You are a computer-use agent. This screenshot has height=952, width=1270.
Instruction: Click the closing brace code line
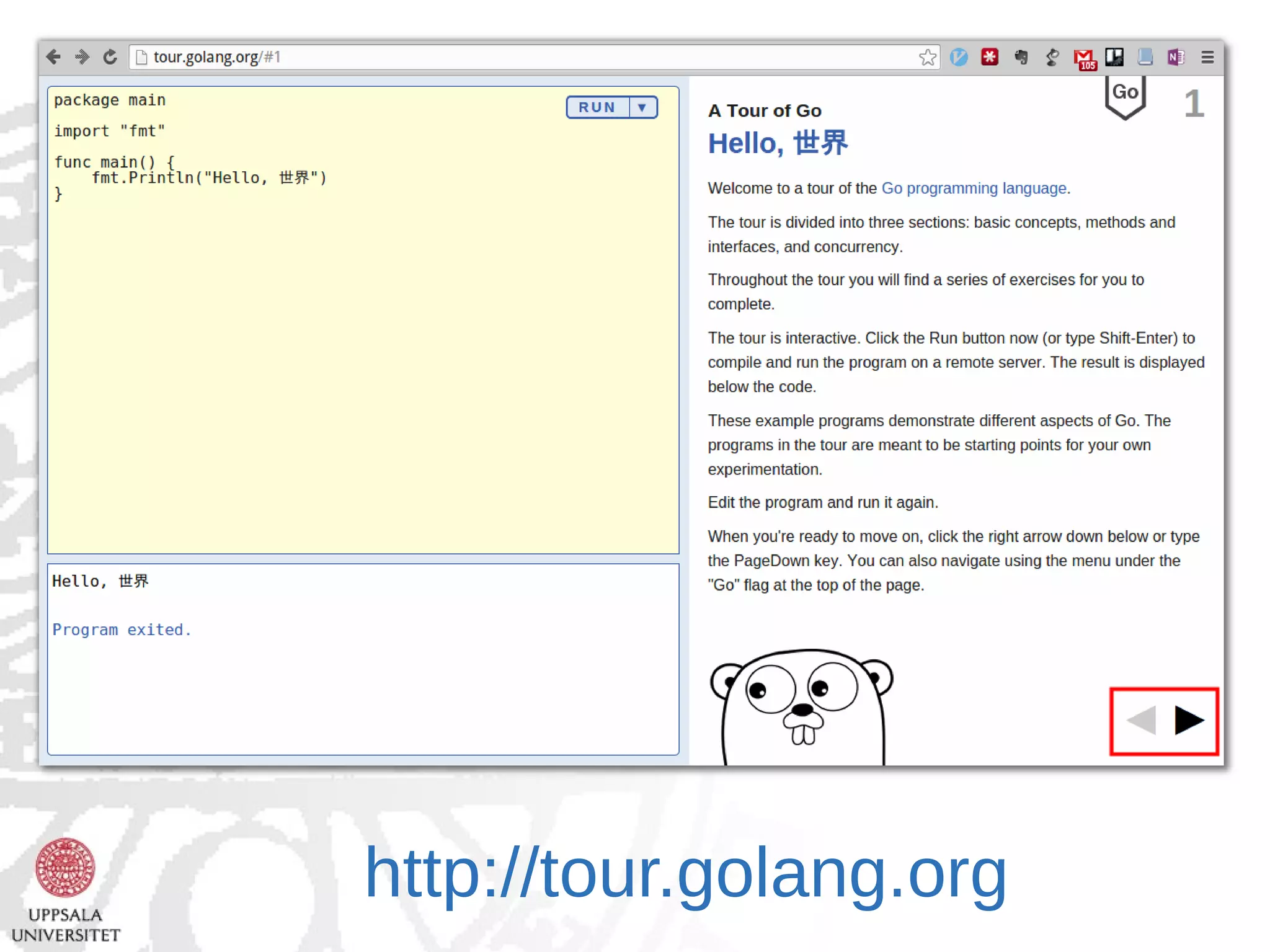tap(58, 194)
